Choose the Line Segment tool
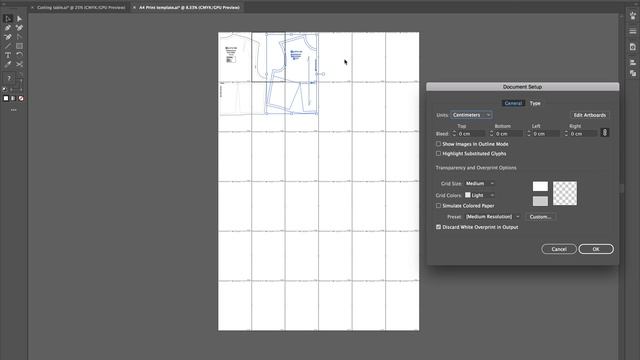The width and height of the screenshot is (640, 360). (8, 46)
